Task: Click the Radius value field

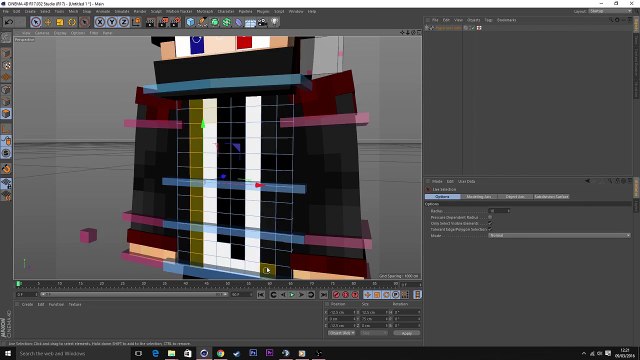Action: [499, 211]
